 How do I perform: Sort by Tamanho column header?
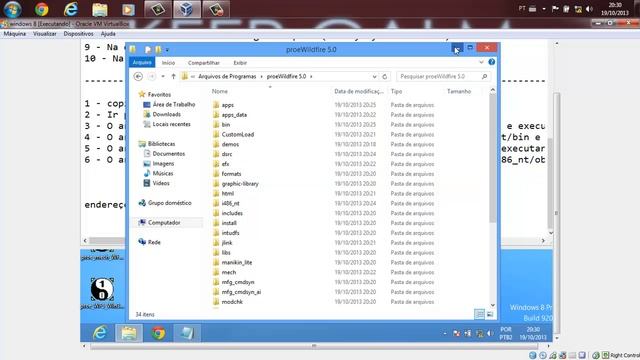pyautogui.click(x=459, y=91)
